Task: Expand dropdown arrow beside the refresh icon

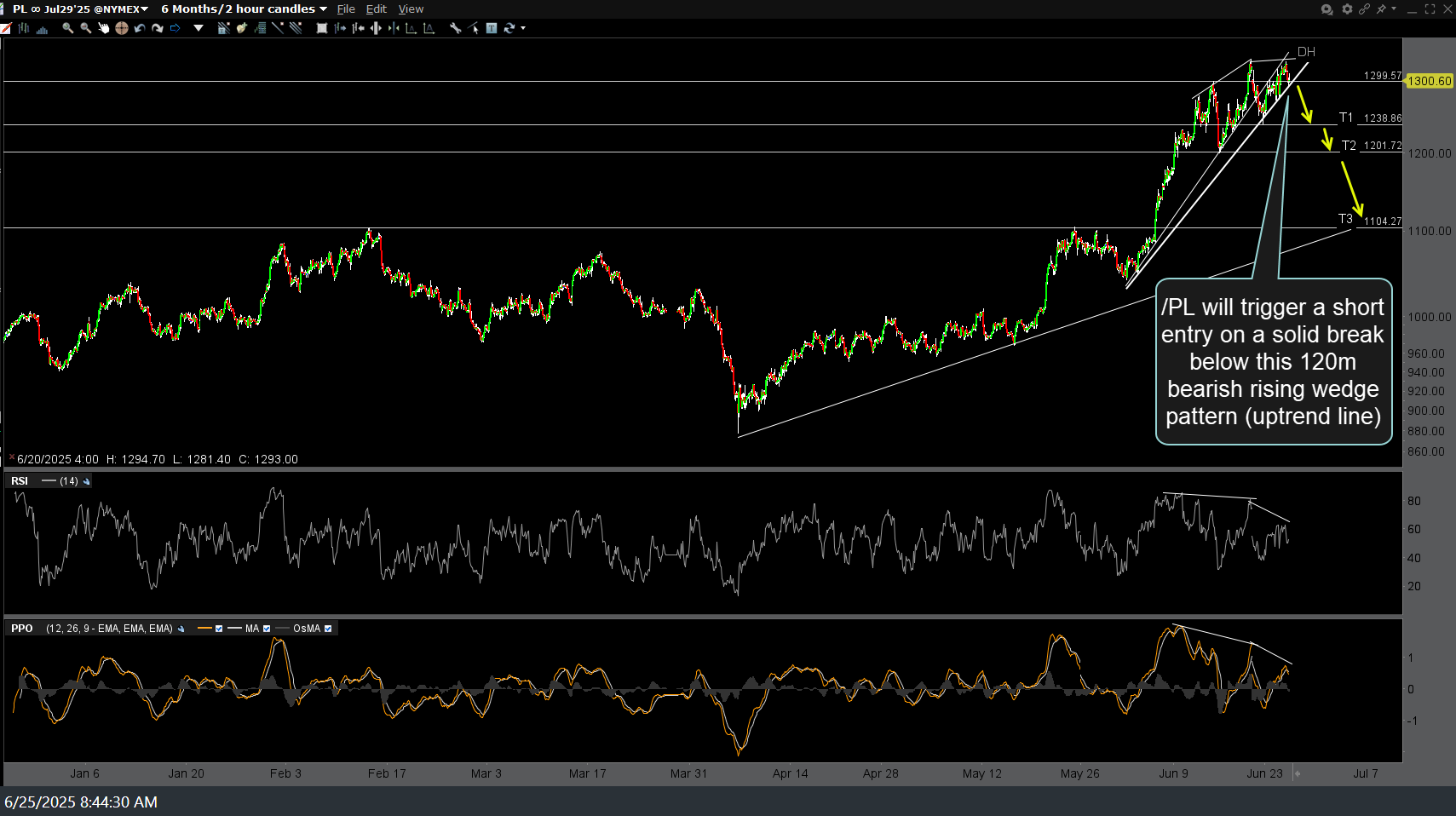Action: (x=523, y=28)
